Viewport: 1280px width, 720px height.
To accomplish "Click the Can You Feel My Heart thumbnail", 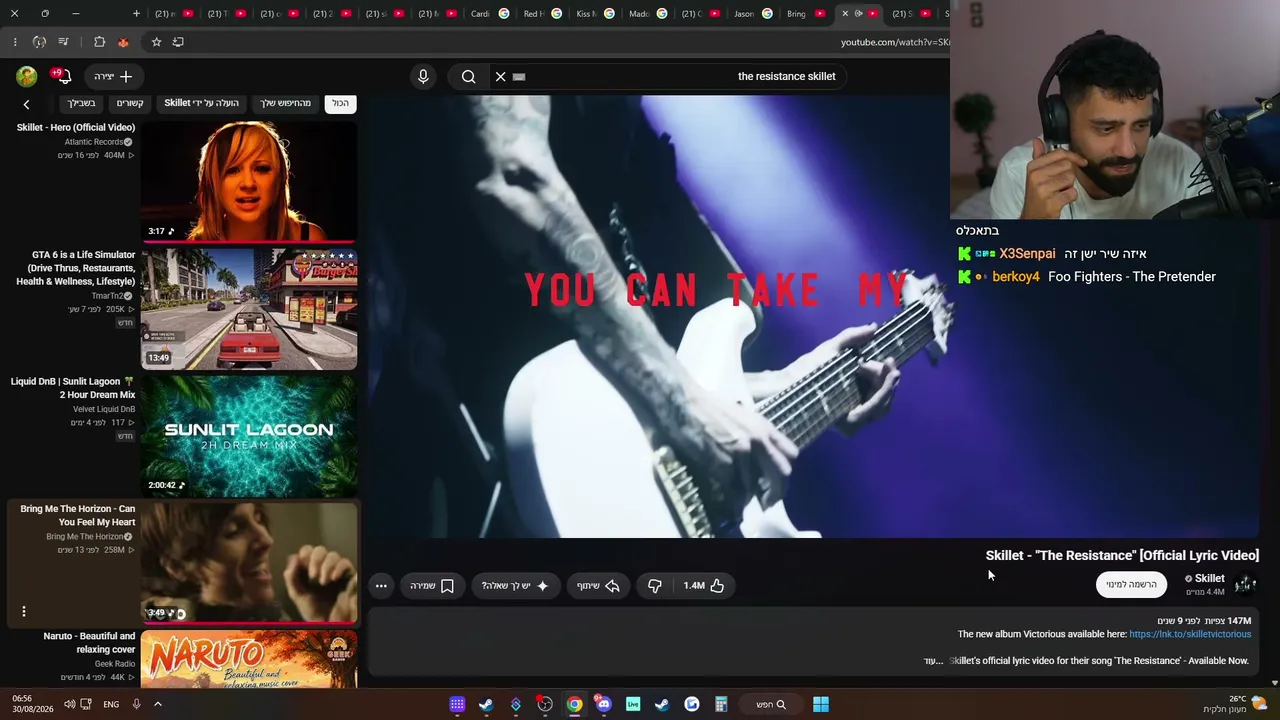I will (x=249, y=562).
